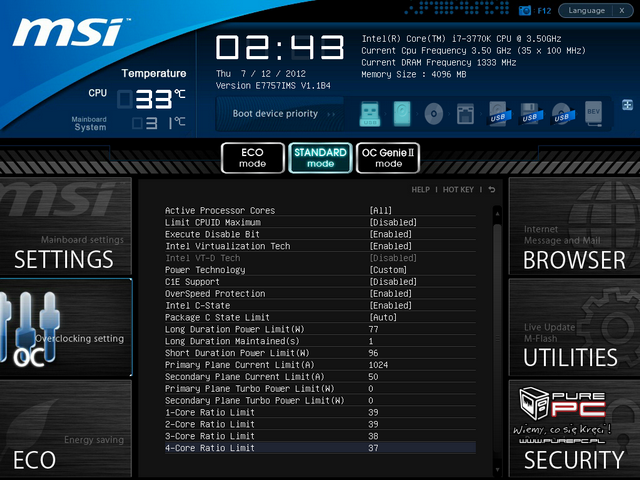640x480 pixels.
Task: Select 1-Core Ratio Limit value 39
Action: click(373, 412)
